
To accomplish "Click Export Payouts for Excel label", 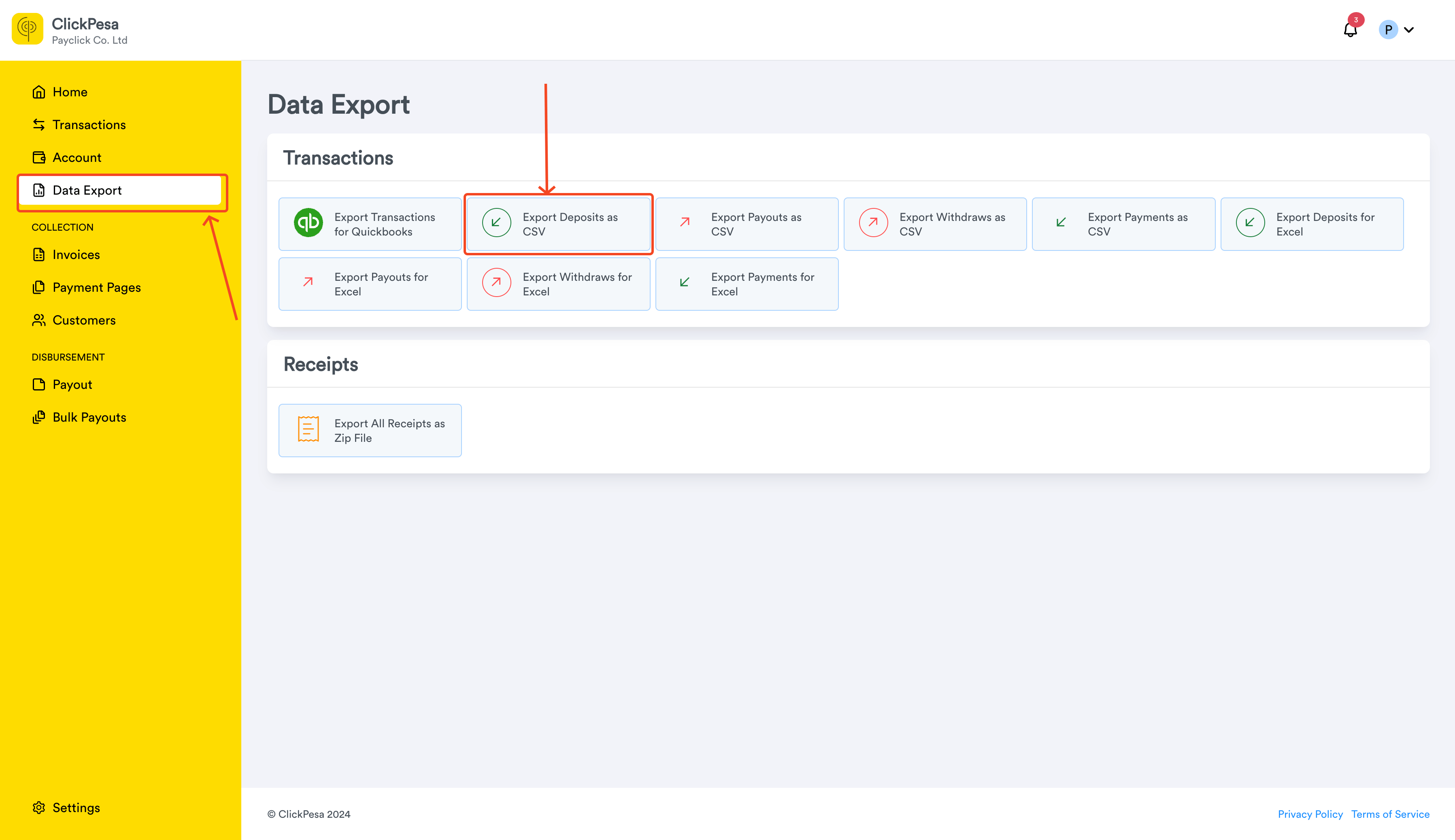I will coord(381,284).
